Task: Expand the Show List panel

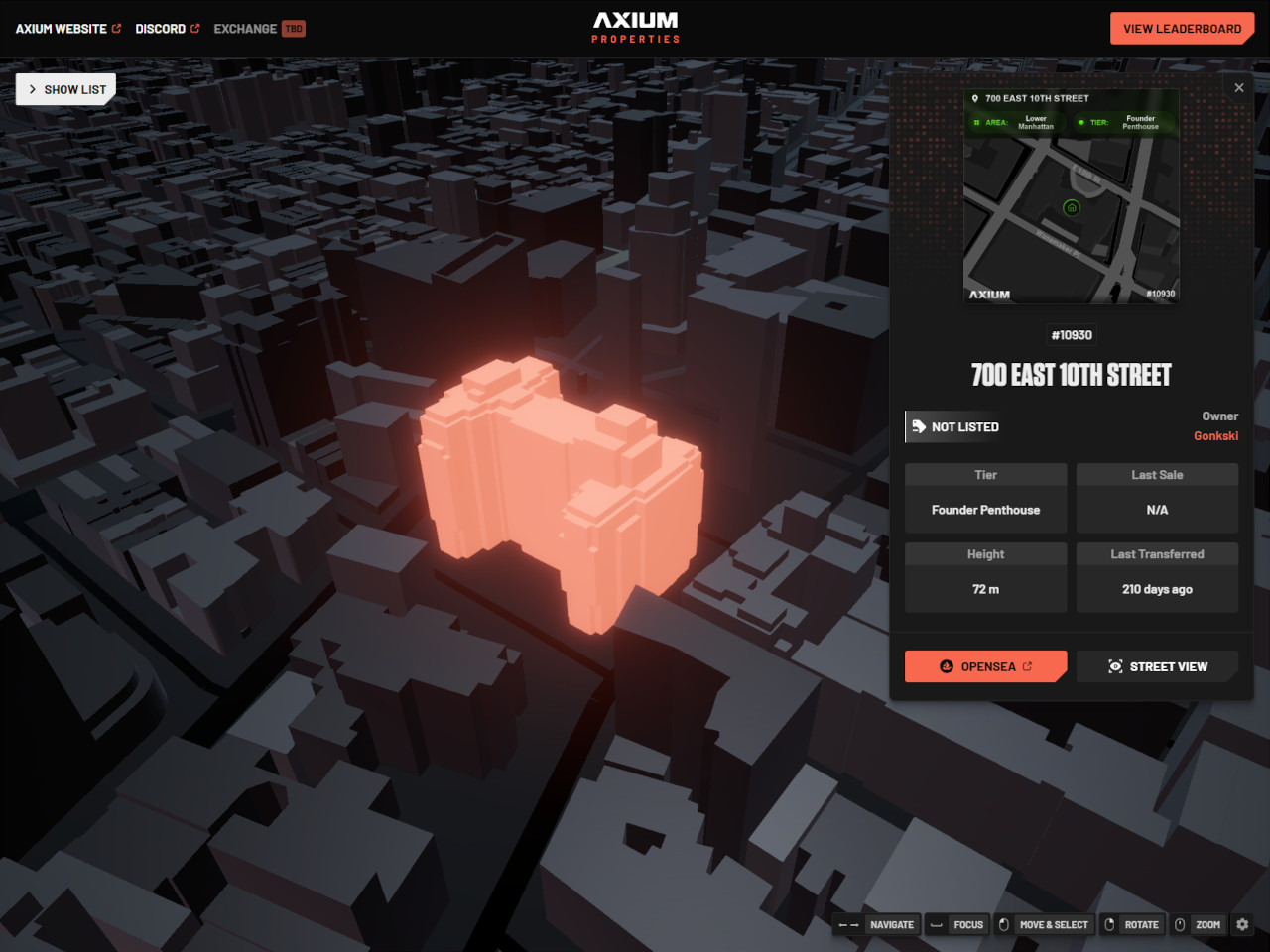Action: tap(66, 89)
